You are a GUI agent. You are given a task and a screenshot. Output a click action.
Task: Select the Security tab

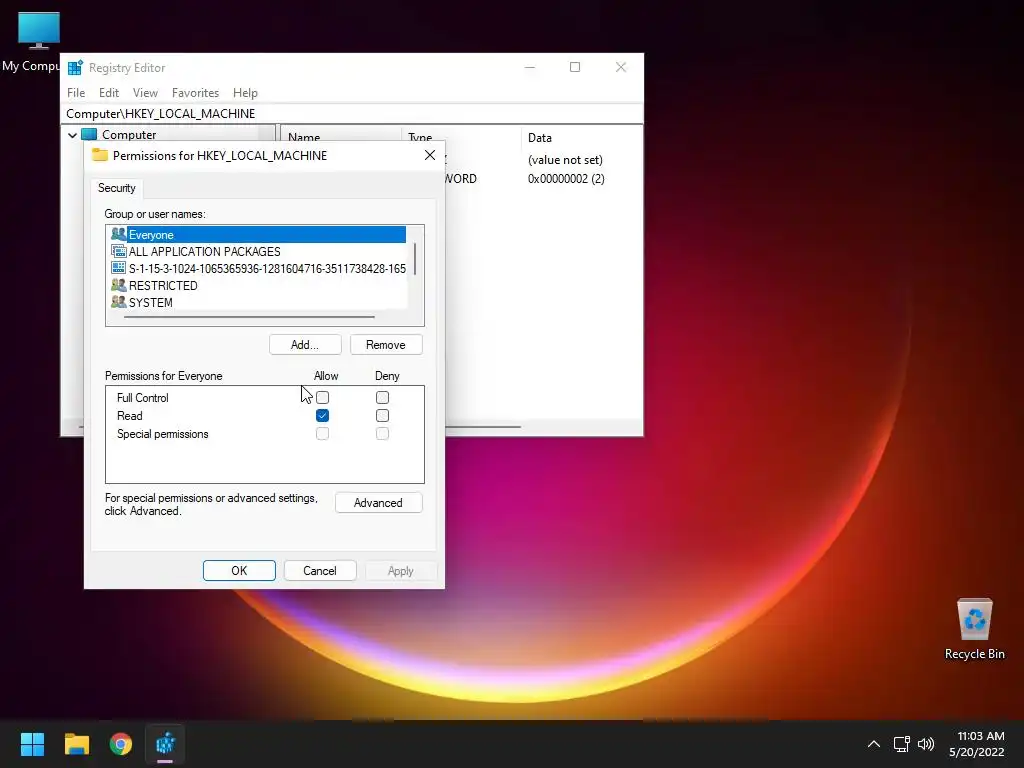click(117, 188)
